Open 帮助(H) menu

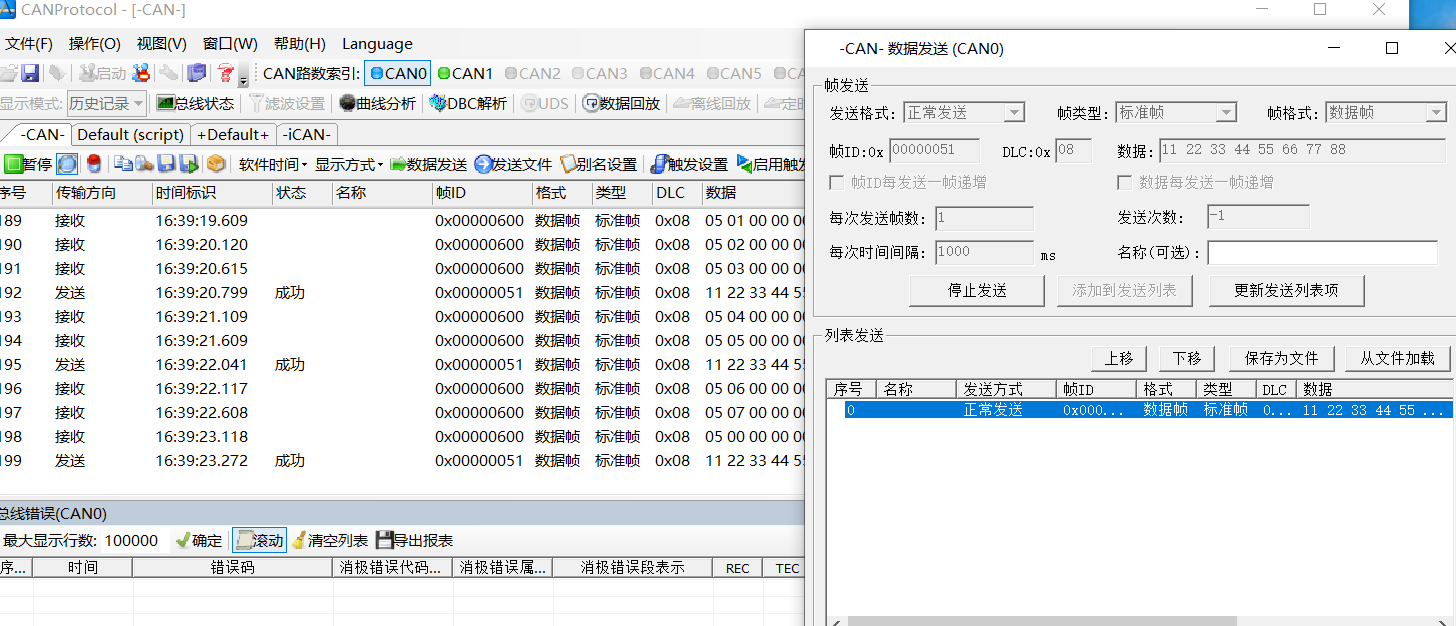click(300, 44)
